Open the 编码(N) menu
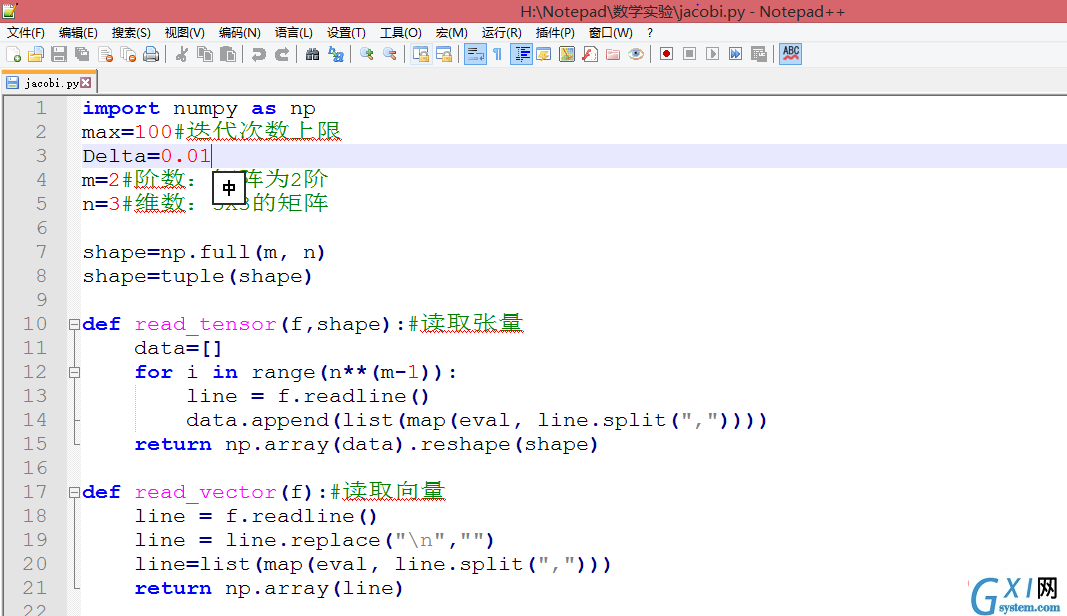This screenshot has width=1067, height=616. point(240,33)
